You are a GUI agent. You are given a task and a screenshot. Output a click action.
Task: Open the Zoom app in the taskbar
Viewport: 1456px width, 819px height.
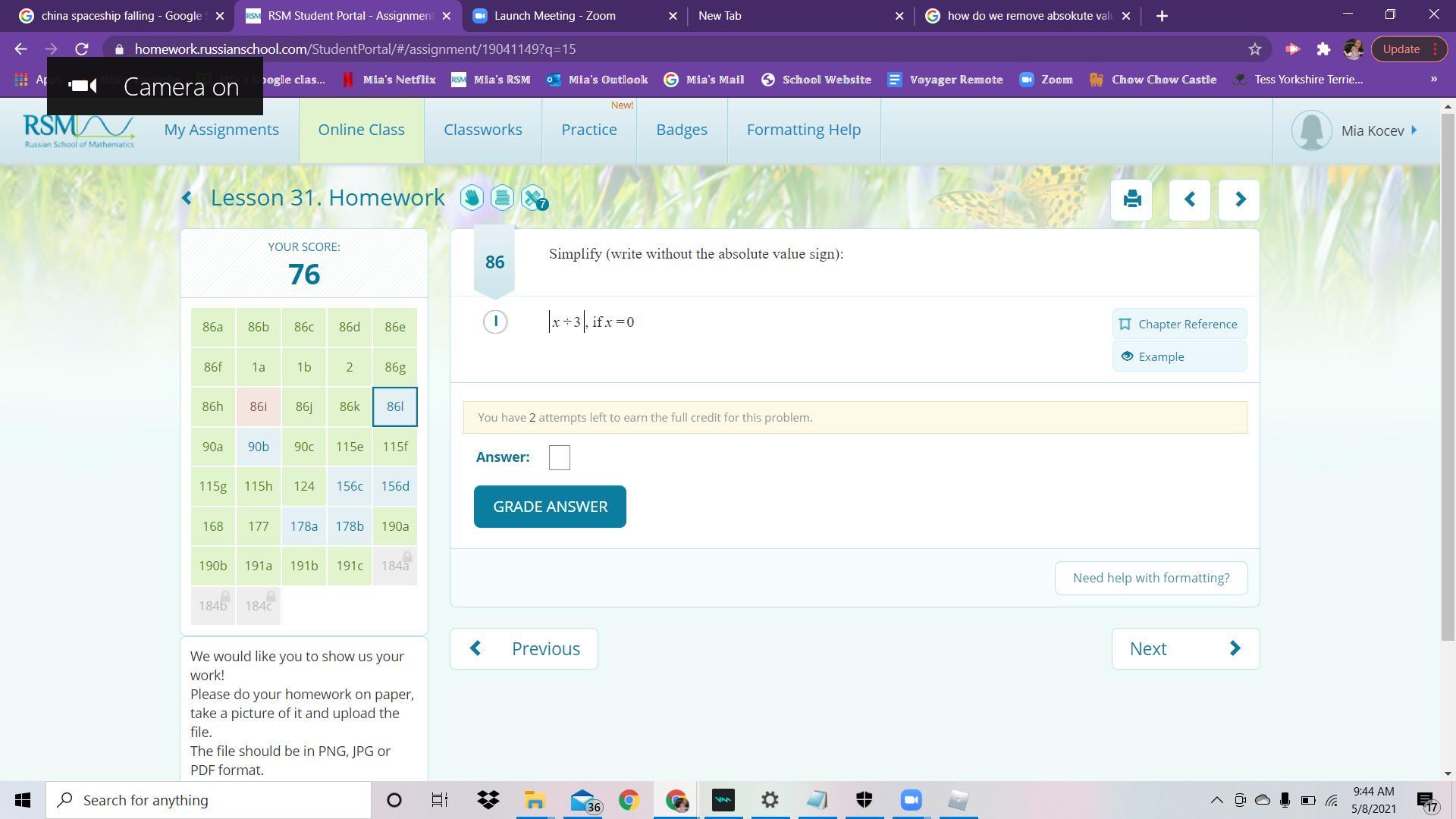[x=911, y=800]
